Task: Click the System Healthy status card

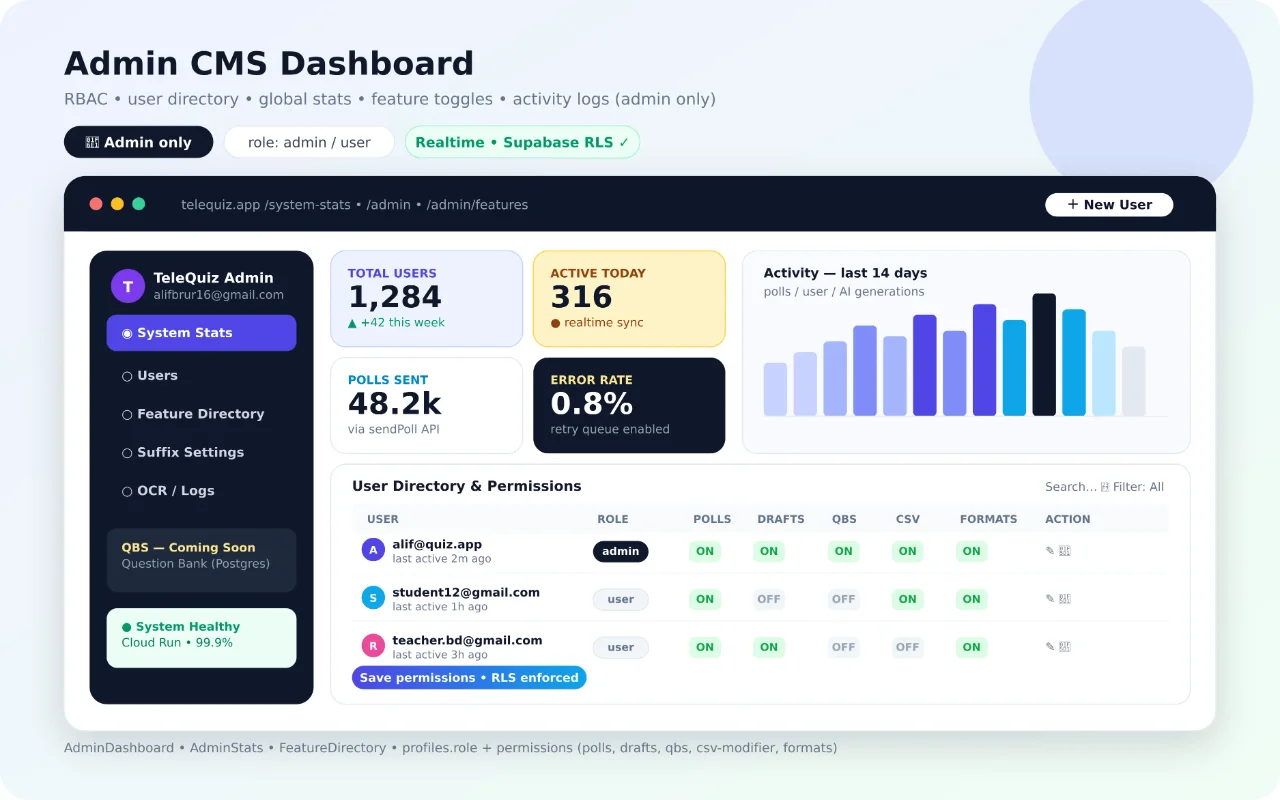Action: click(201, 638)
